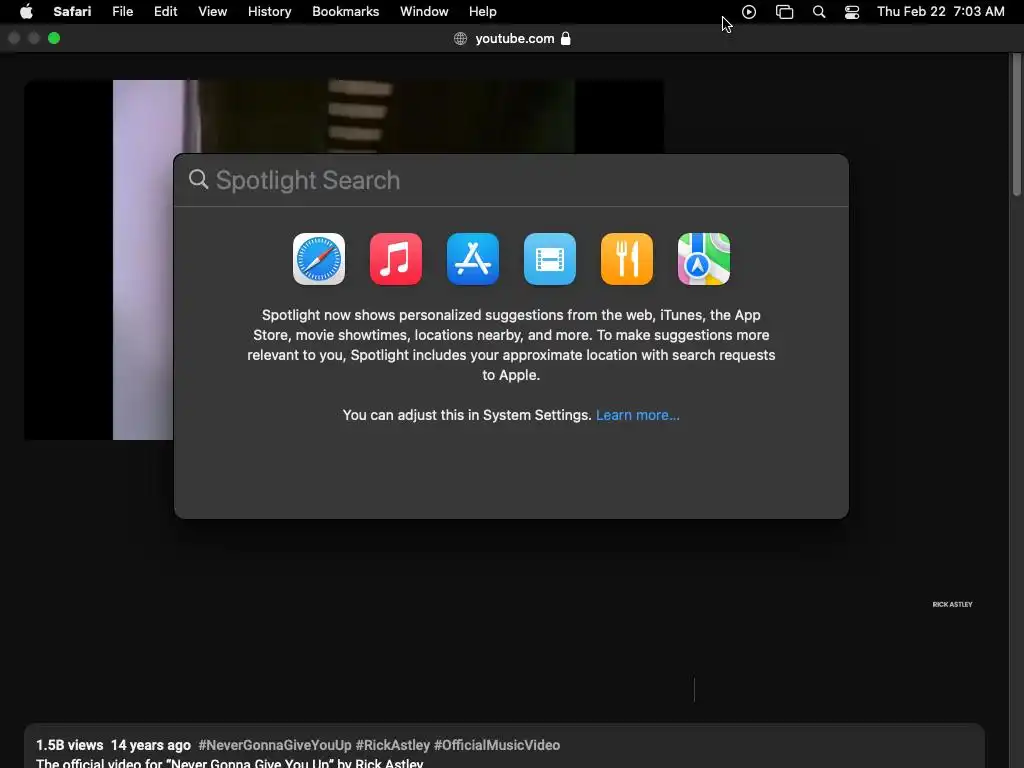Open the Apple menu
The image size is (1024, 768).
click(26, 12)
